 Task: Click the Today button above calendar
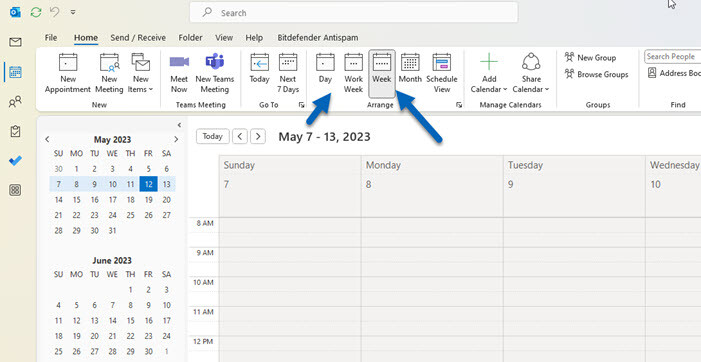[212, 136]
